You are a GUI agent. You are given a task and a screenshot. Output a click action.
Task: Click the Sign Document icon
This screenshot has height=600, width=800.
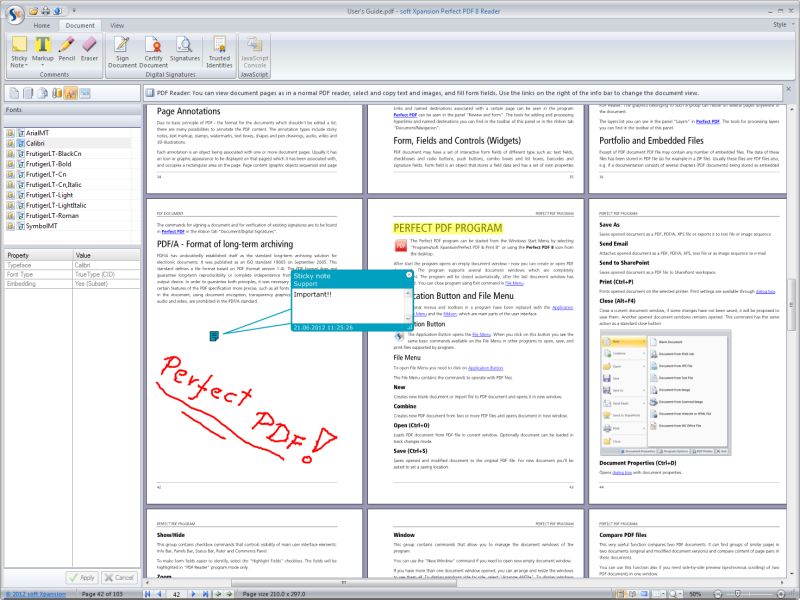pos(122,45)
